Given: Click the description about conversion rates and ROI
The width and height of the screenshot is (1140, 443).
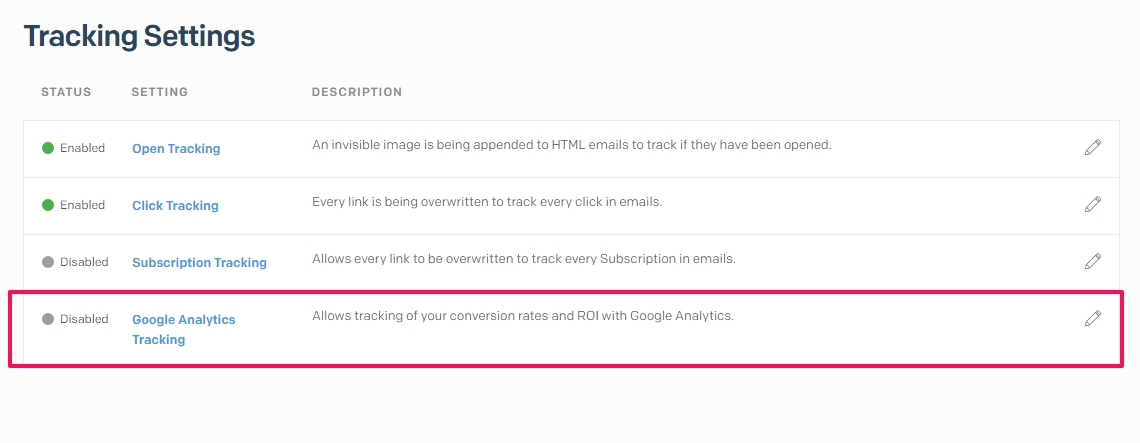Looking at the screenshot, I should [523, 316].
